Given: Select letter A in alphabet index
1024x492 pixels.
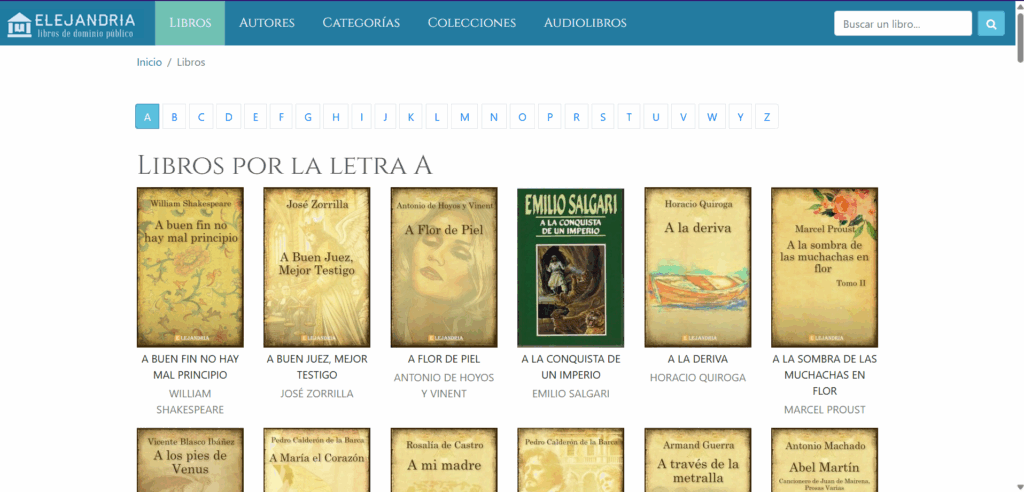Looking at the screenshot, I should click(x=147, y=117).
